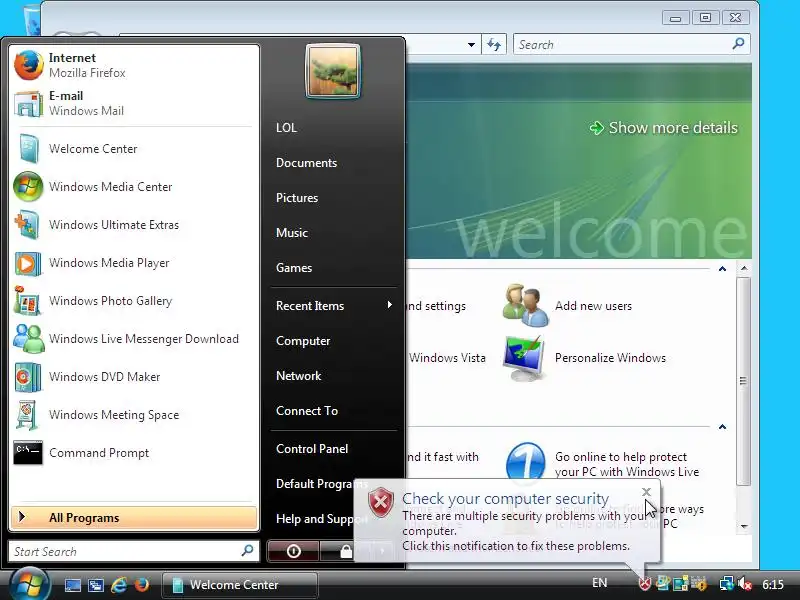
Task: Click Show Desktop quick launch icon
Action: 72,585
